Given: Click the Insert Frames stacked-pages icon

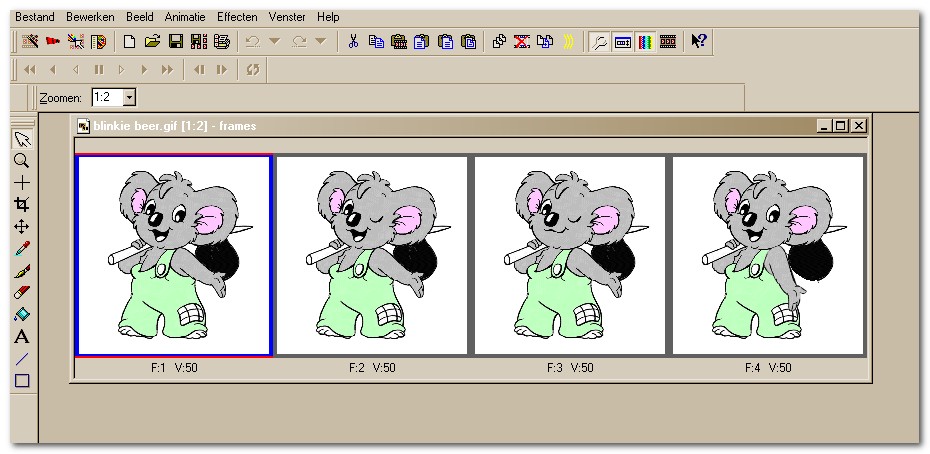Looking at the screenshot, I should point(499,42).
